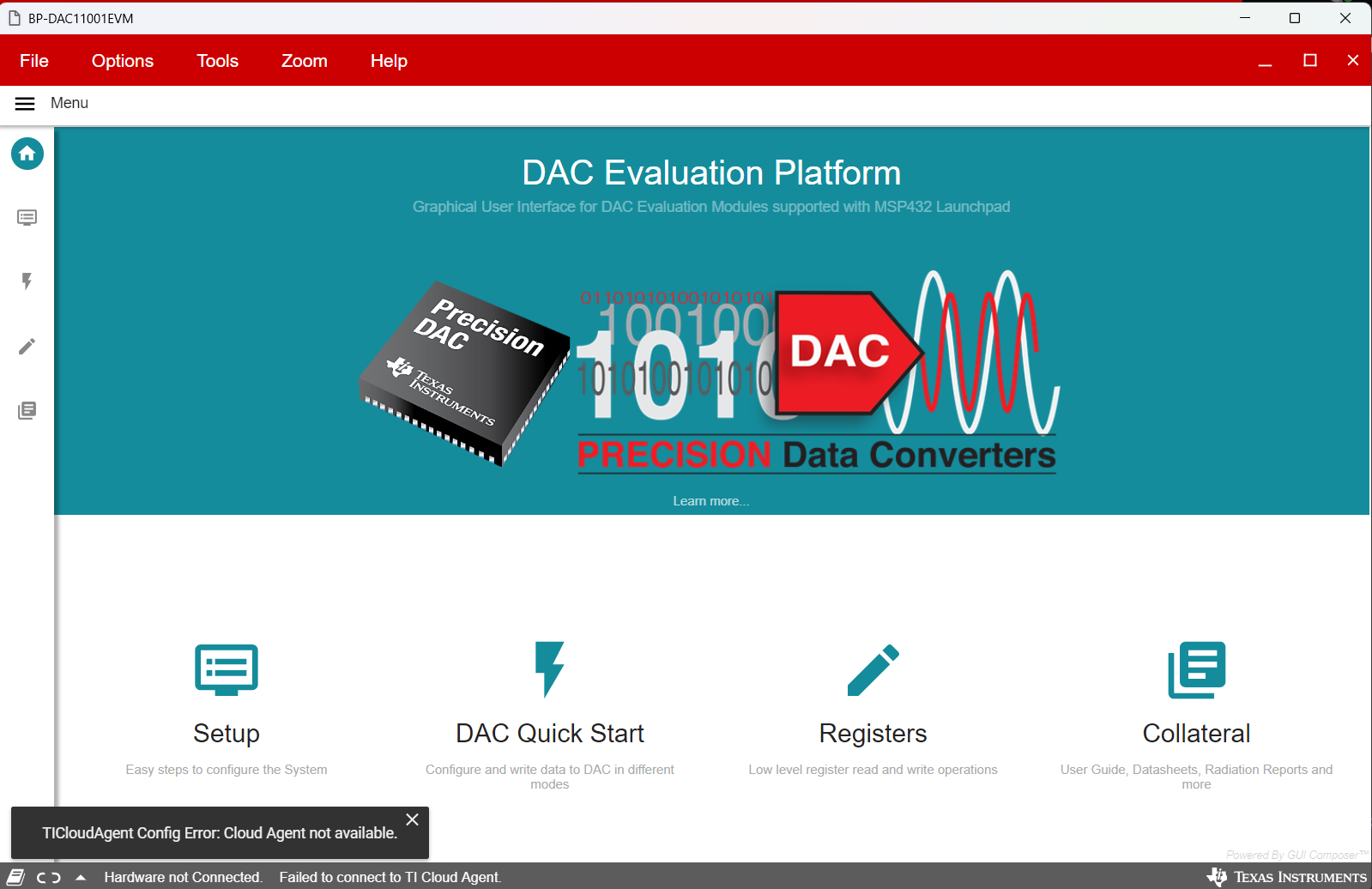Open Setup page from sidebar icon

[27, 218]
